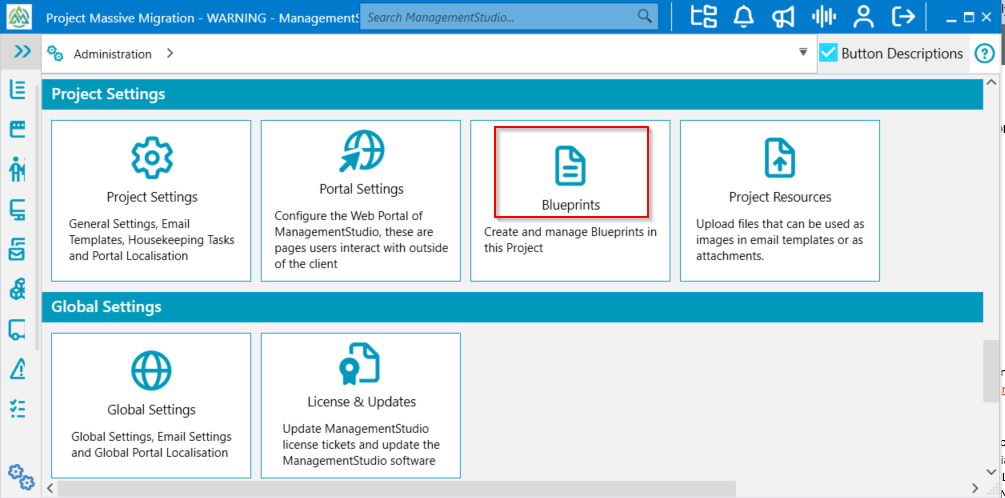Click the audio waveform activity icon

824,16
